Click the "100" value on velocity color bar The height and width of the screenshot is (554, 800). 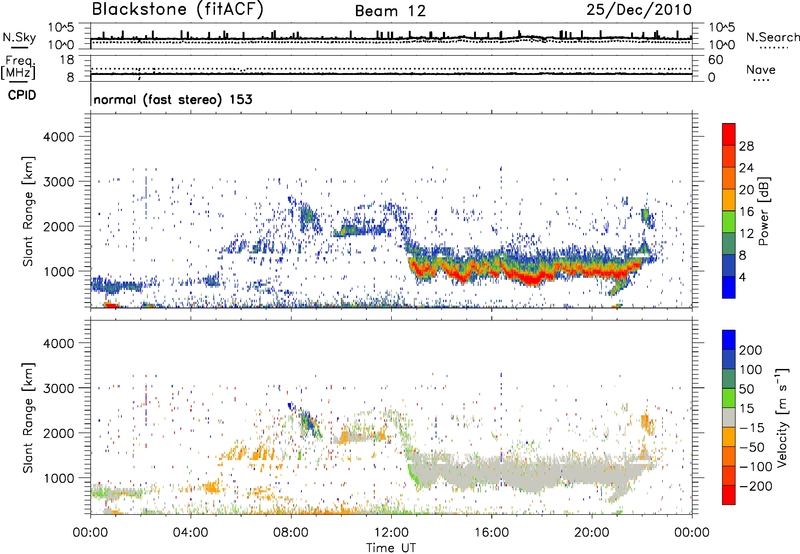click(x=751, y=370)
